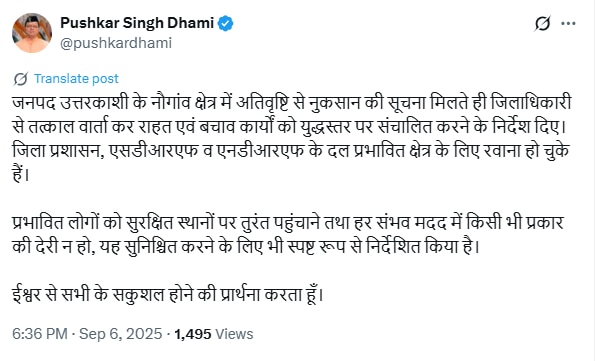The width and height of the screenshot is (599, 361).
Task: Click the Grok icon next to Translate post
Action: 20,79
